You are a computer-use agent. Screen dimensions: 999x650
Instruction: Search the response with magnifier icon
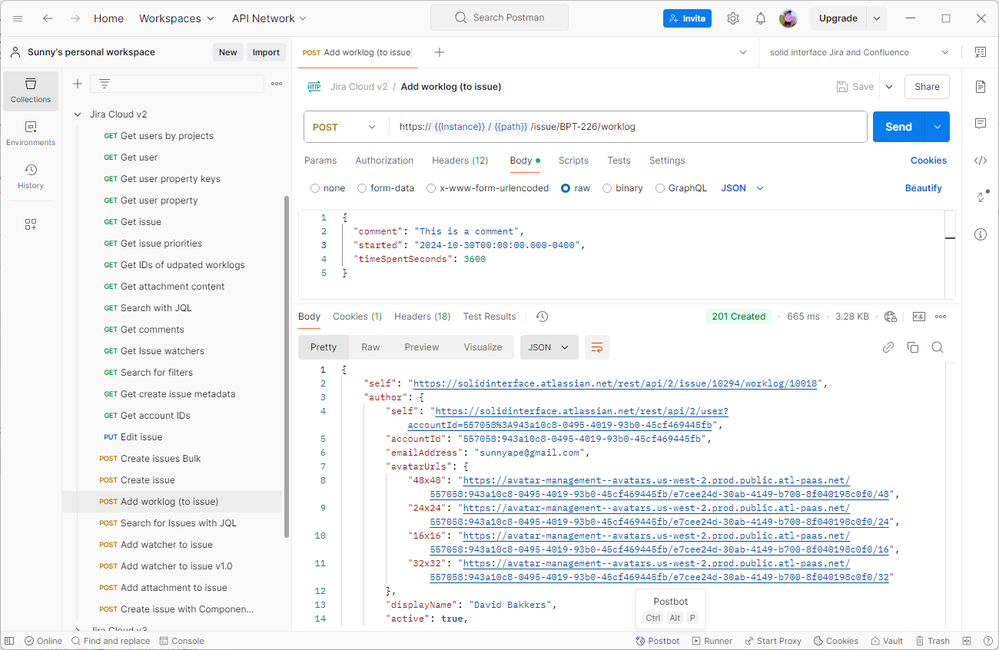(x=937, y=347)
